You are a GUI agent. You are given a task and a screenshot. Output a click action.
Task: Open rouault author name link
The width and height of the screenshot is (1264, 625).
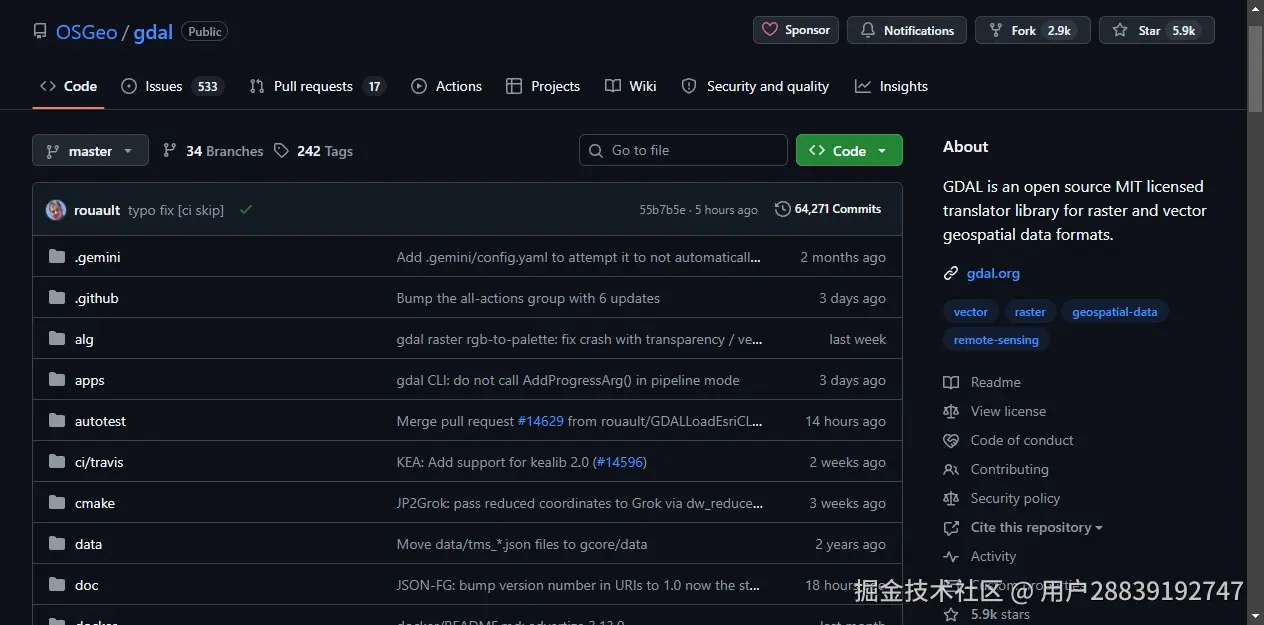(x=97, y=210)
